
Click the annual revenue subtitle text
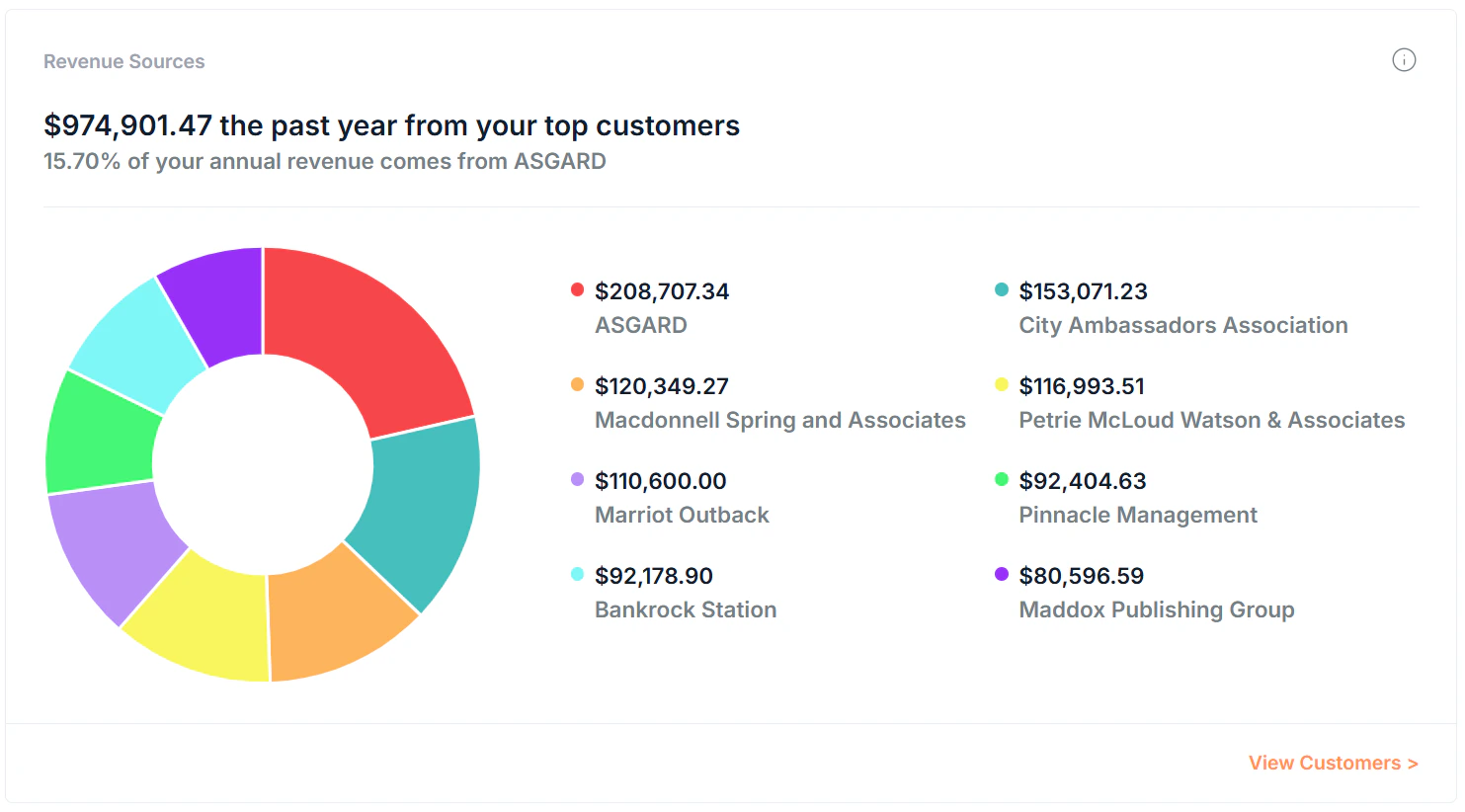point(324,161)
